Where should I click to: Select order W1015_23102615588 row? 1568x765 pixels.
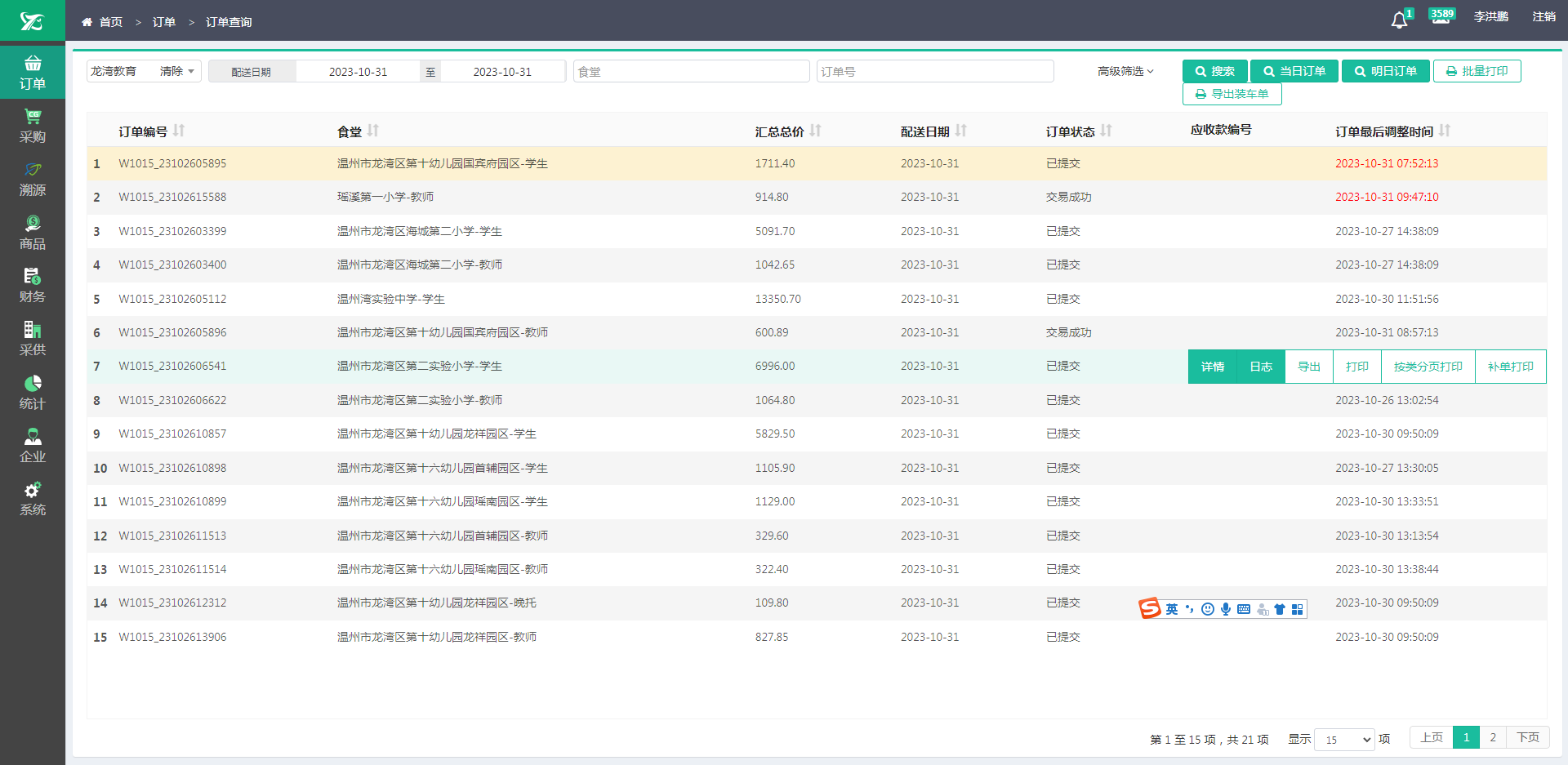(817, 197)
